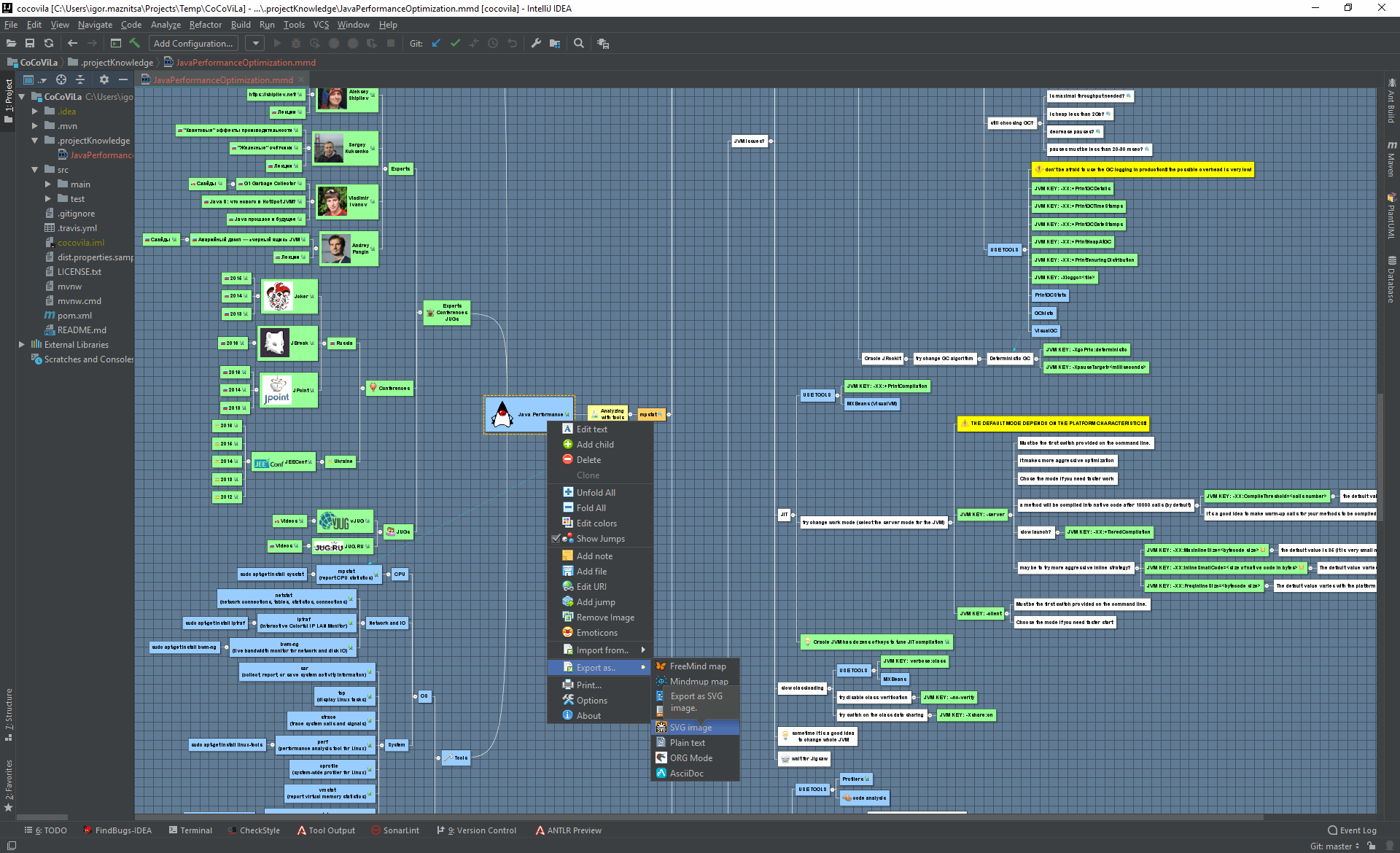Open Project panel gear settings icon
1400x853 pixels.
coord(104,79)
